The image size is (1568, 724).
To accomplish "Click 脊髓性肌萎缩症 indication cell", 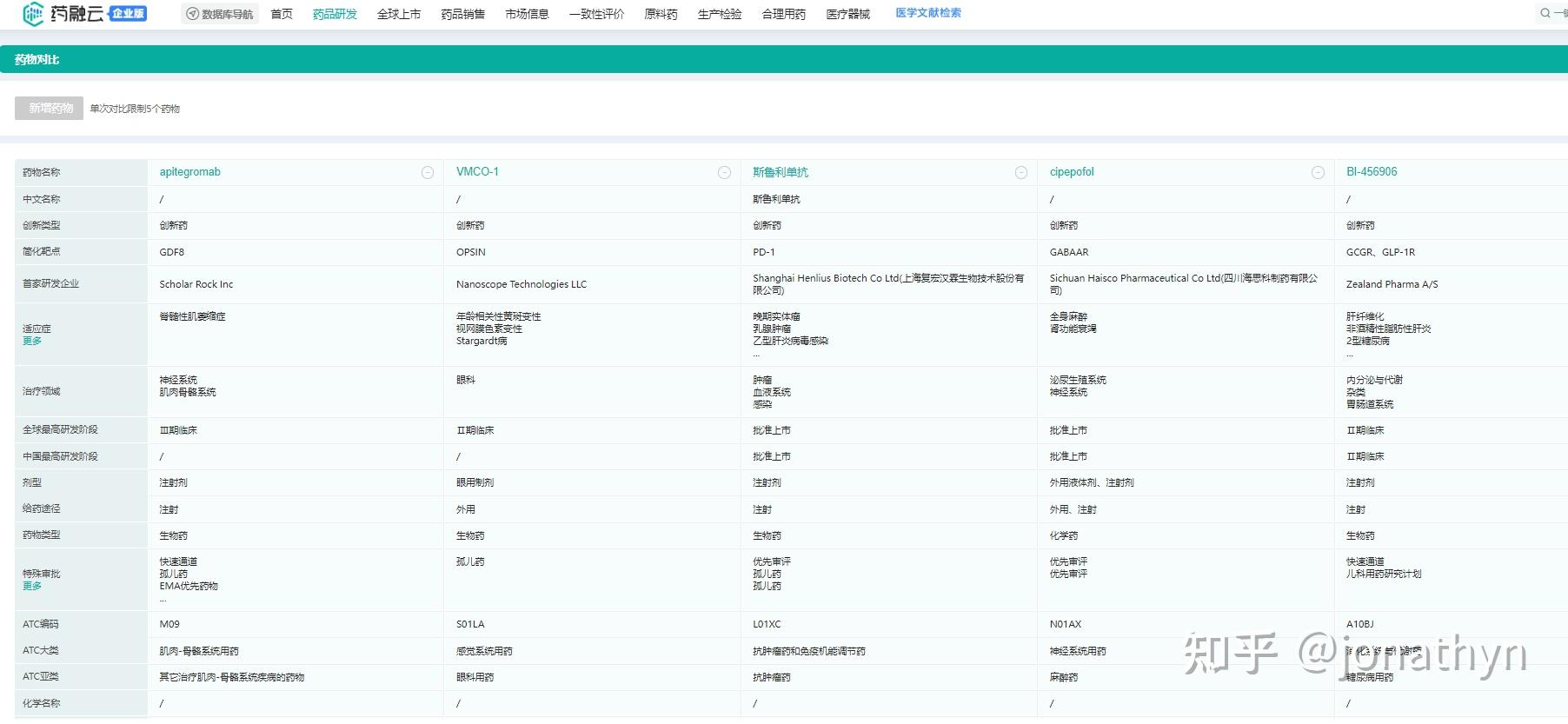I will (x=192, y=316).
